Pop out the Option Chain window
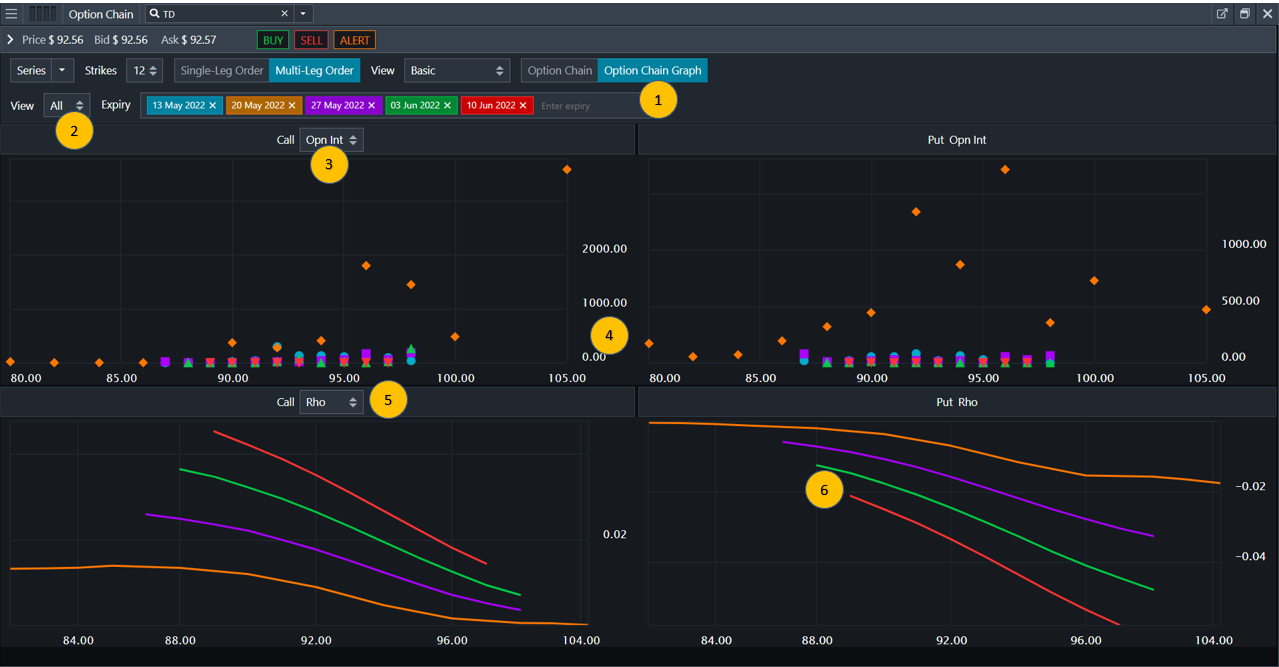Viewport: 1279px width, 667px height. (x=1222, y=14)
